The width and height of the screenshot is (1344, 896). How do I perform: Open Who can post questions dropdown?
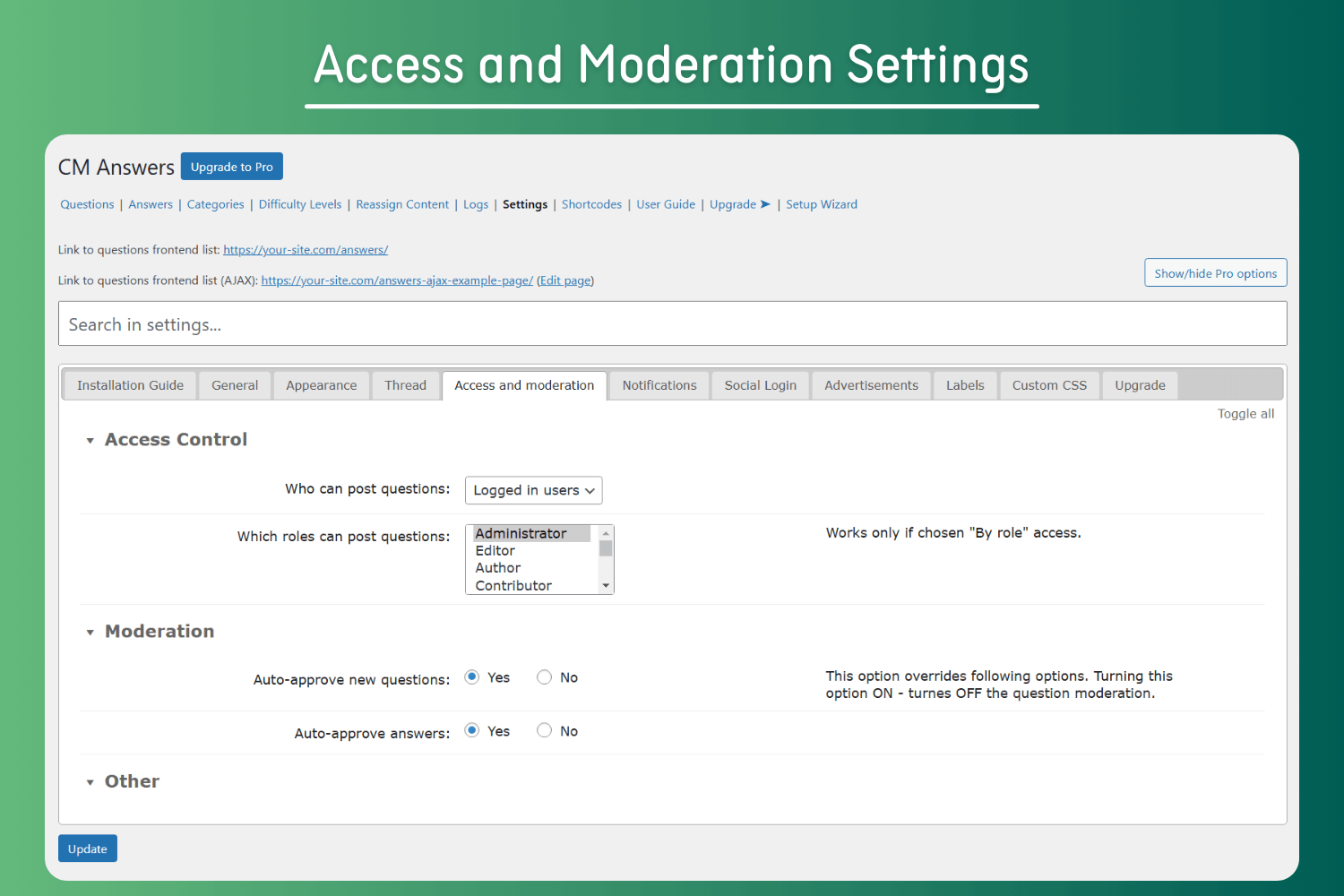[534, 490]
